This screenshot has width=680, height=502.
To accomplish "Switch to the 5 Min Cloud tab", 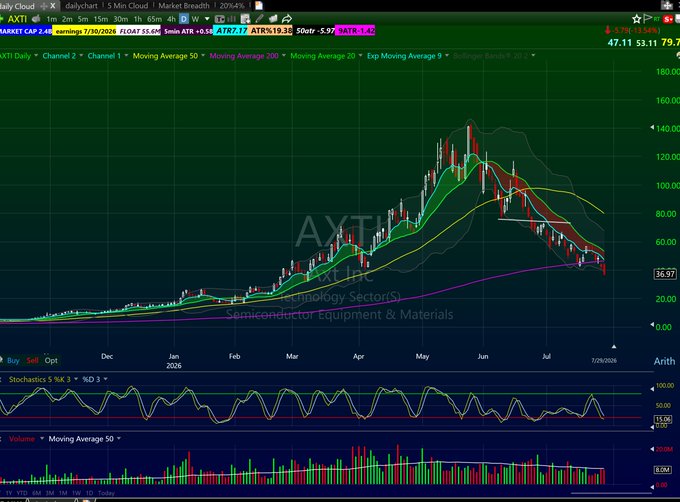I will click(128, 6).
